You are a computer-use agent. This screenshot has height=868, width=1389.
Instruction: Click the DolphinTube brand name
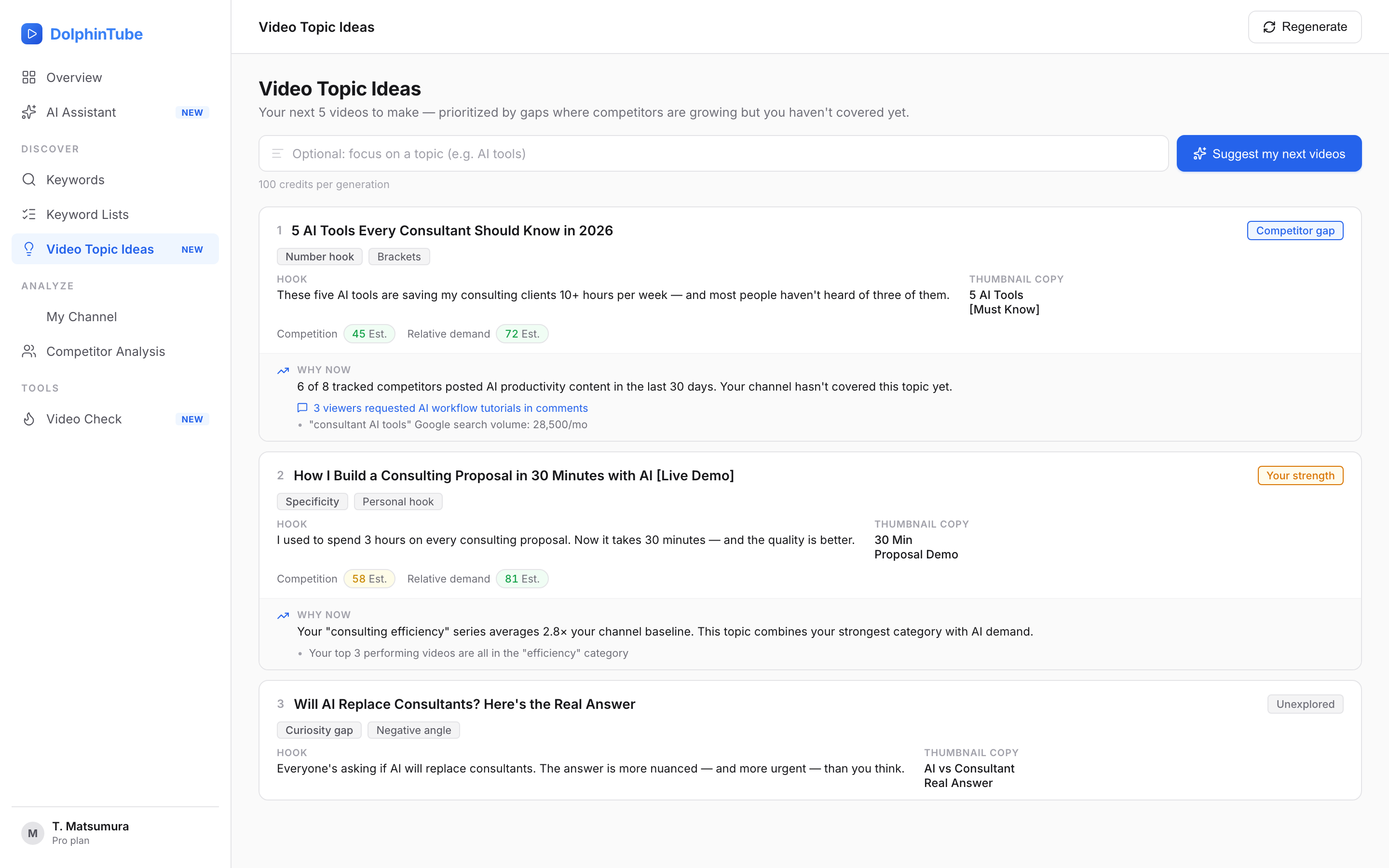96,34
